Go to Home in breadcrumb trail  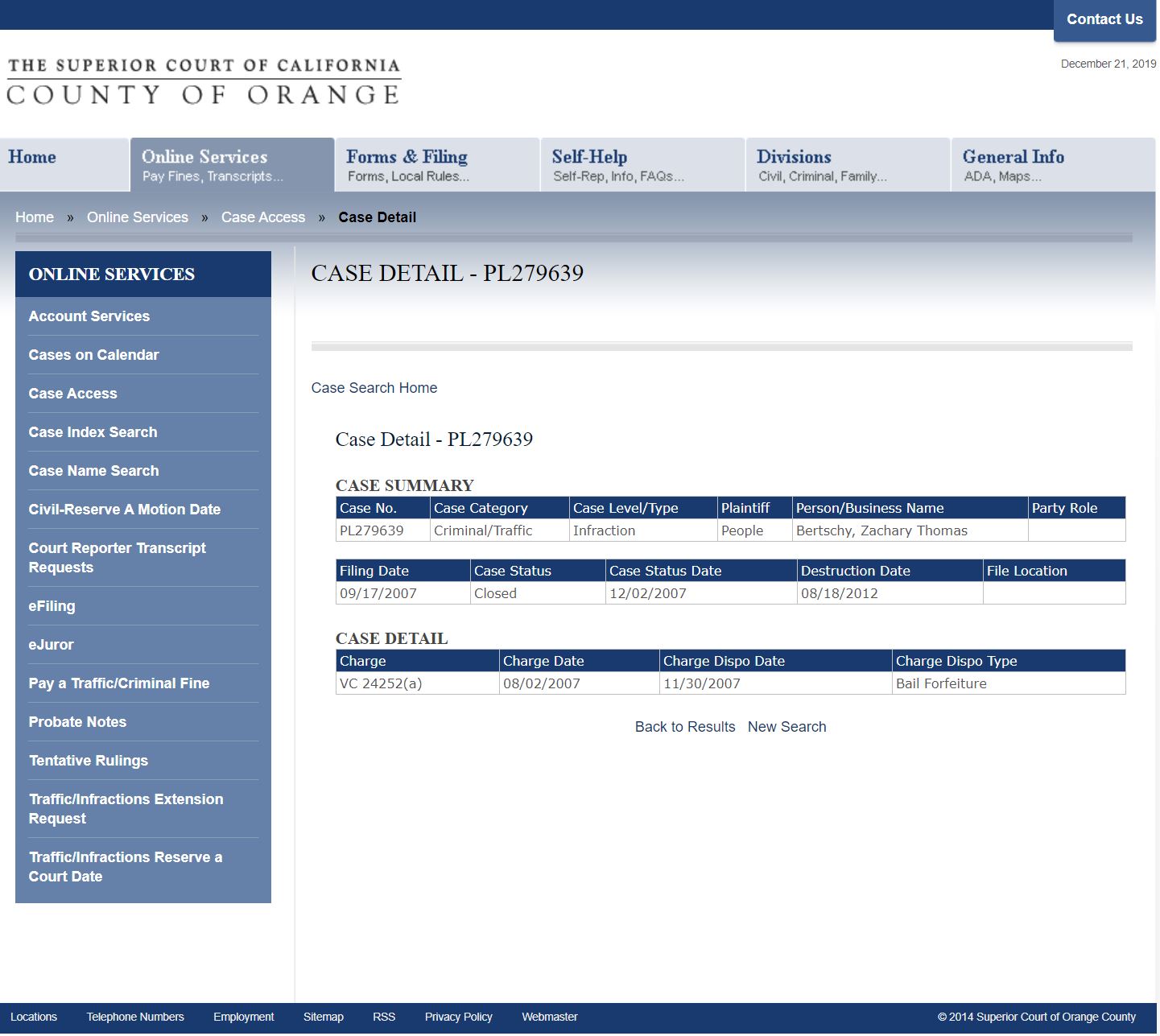35,217
